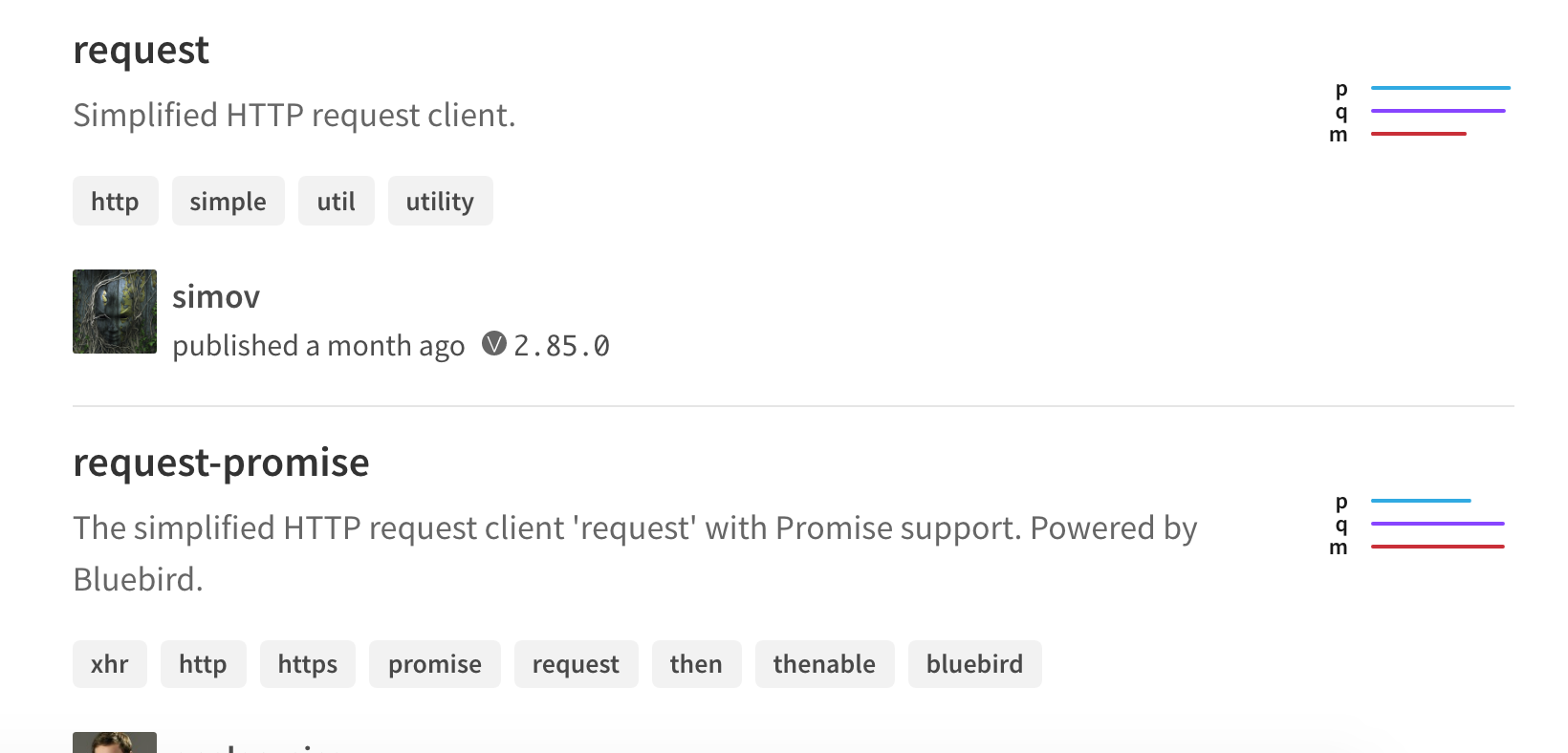
Task: Click the red maintenance bar for request-promise
Action: point(1437,547)
